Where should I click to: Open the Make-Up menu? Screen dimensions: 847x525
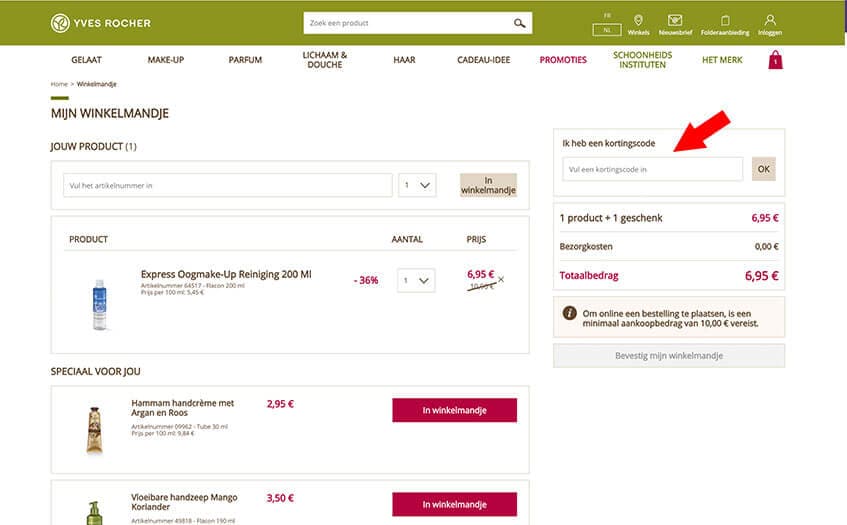[166, 60]
